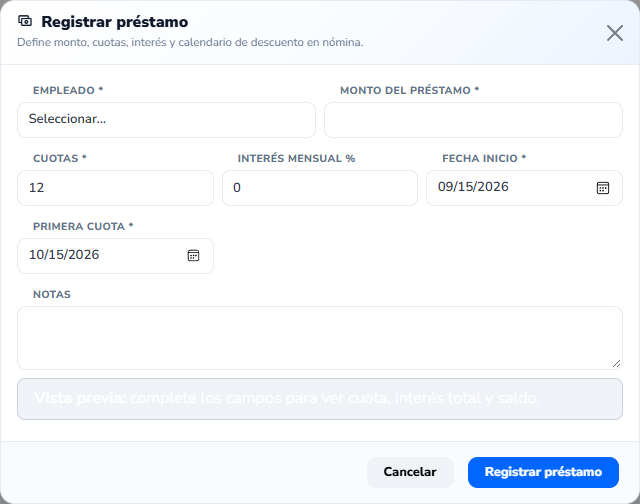640x504 pixels.
Task: Click the Fecha inicio date 09/15/2026
Action: point(473,187)
